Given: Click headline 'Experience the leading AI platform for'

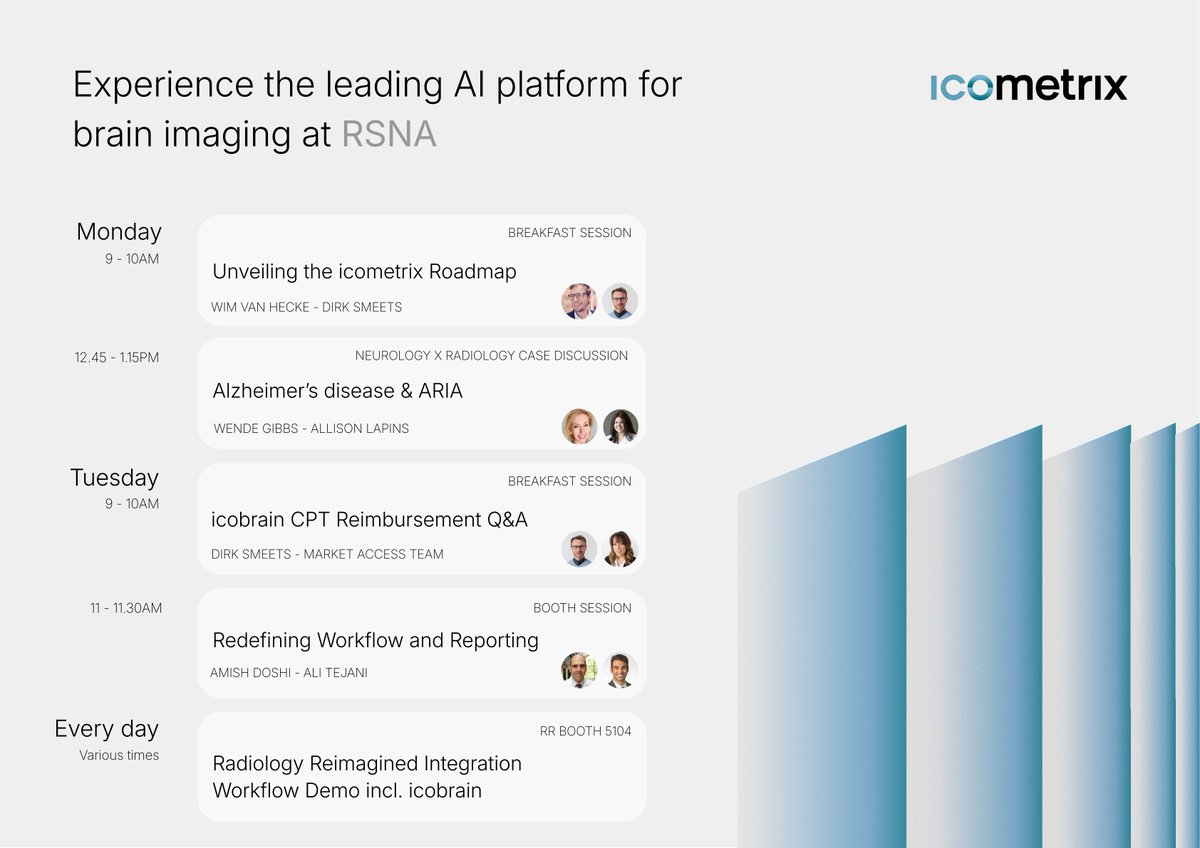Looking at the screenshot, I should click(377, 86).
